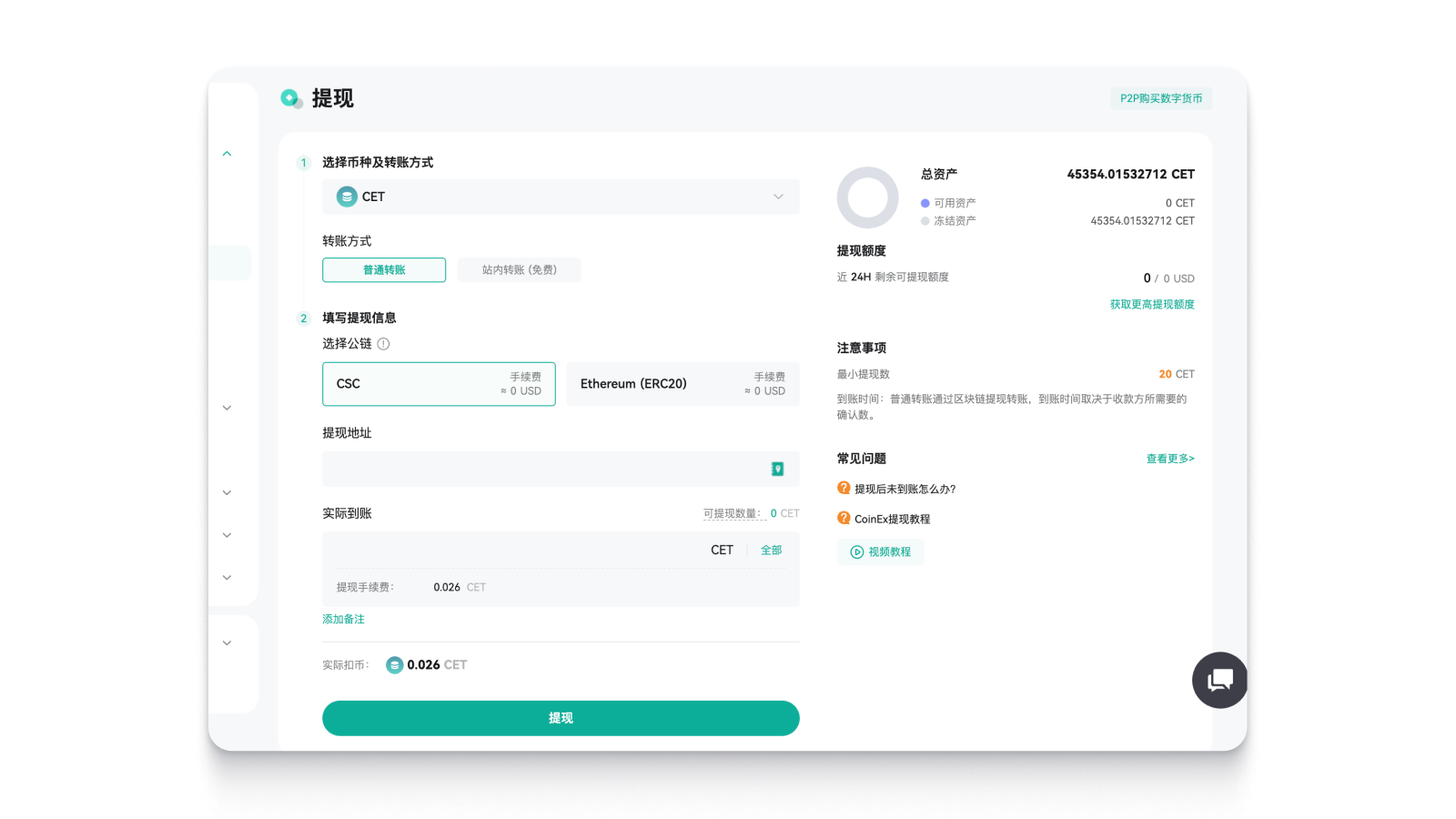Open the CET currency dropdown arrow
The height and width of the screenshot is (819, 1456).
click(778, 197)
